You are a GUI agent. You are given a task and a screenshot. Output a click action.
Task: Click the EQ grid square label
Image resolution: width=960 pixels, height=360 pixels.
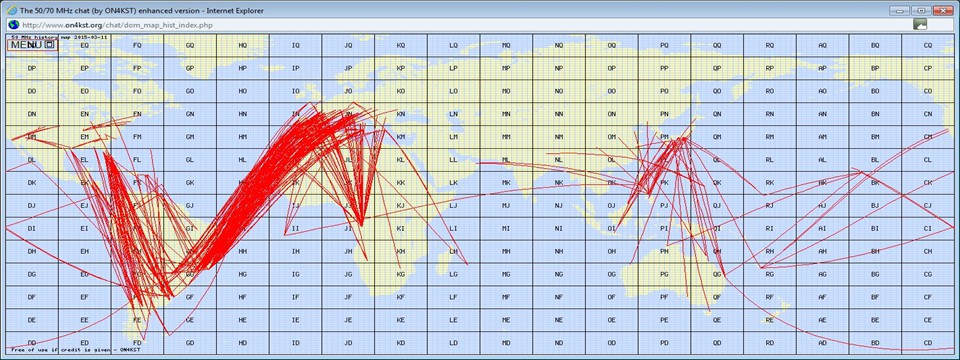(x=84, y=45)
